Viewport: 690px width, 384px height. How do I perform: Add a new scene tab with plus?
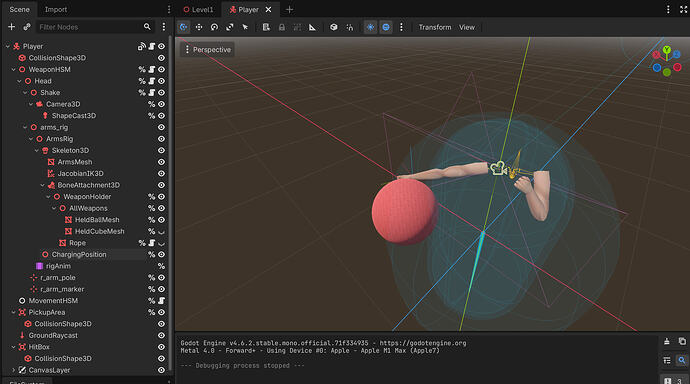[x=289, y=9]
